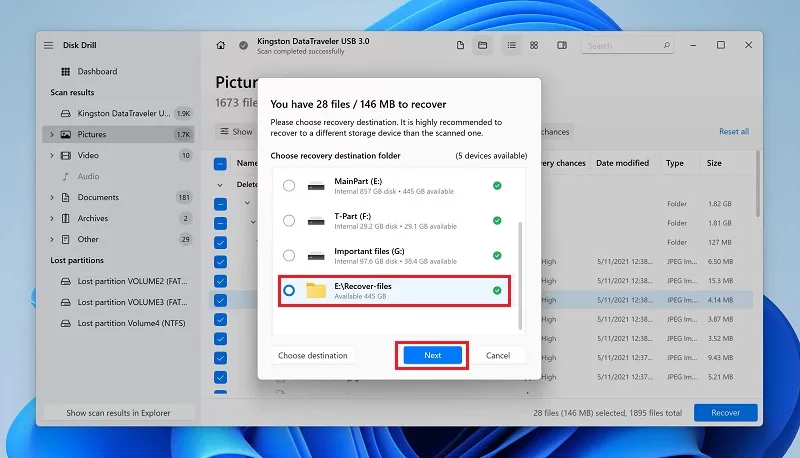Switch to file view icon in toolbar
The height and width of the screenshot is (458, 800).
(460, 45)
